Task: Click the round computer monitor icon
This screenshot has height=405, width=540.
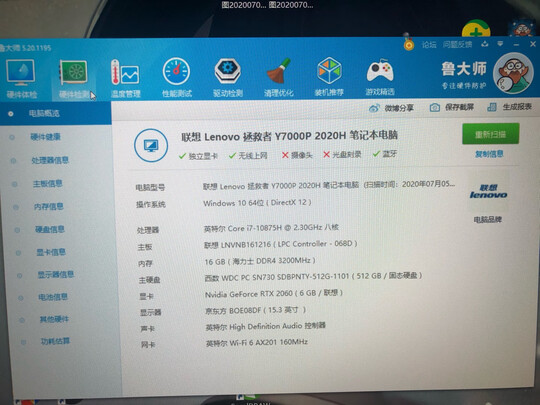Action: [x=151, y=145]
